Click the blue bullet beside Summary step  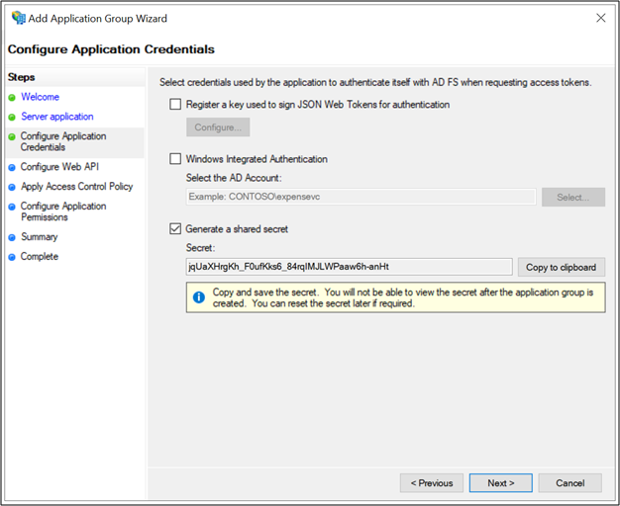12,238
